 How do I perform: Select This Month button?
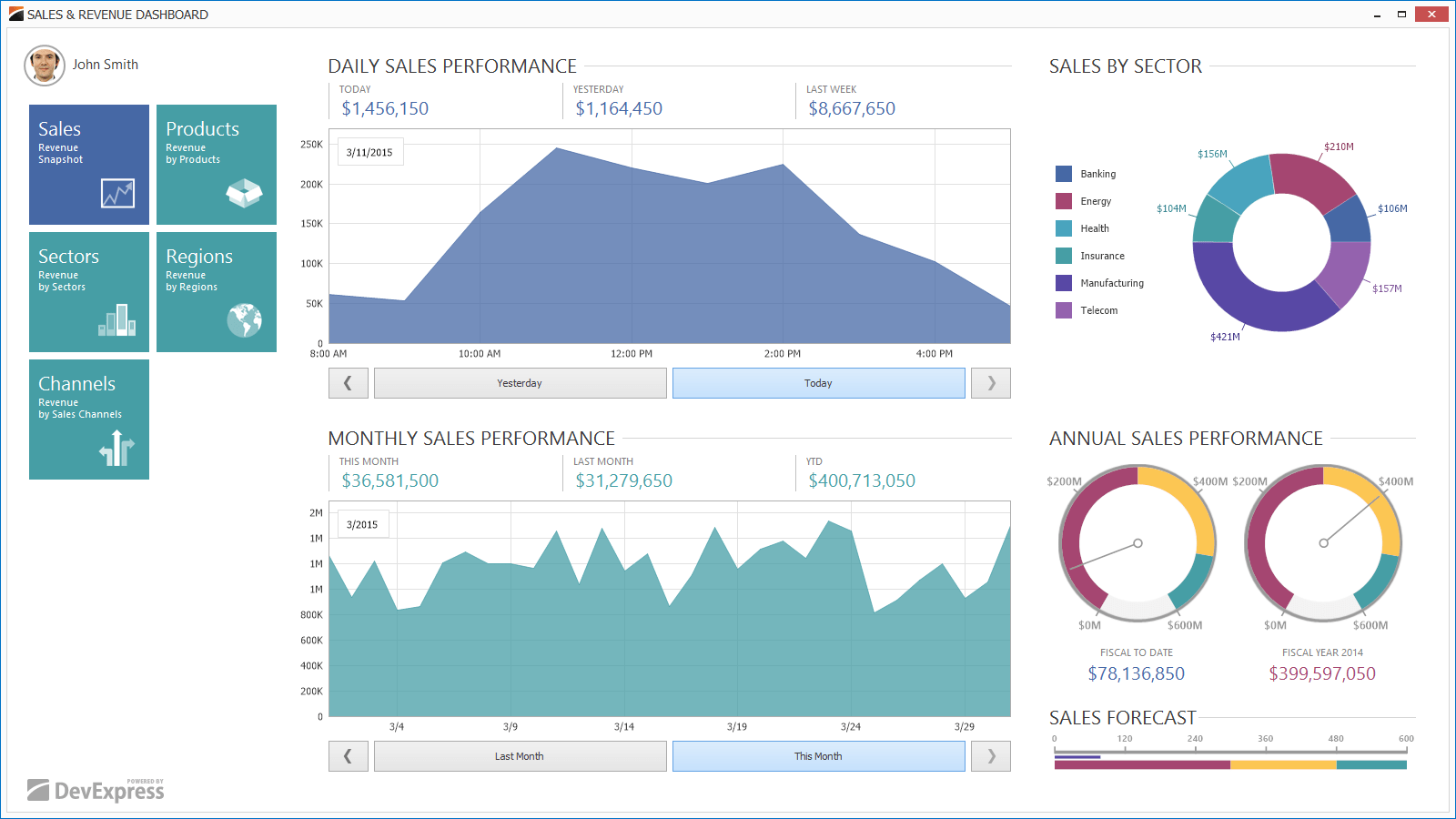818,756
